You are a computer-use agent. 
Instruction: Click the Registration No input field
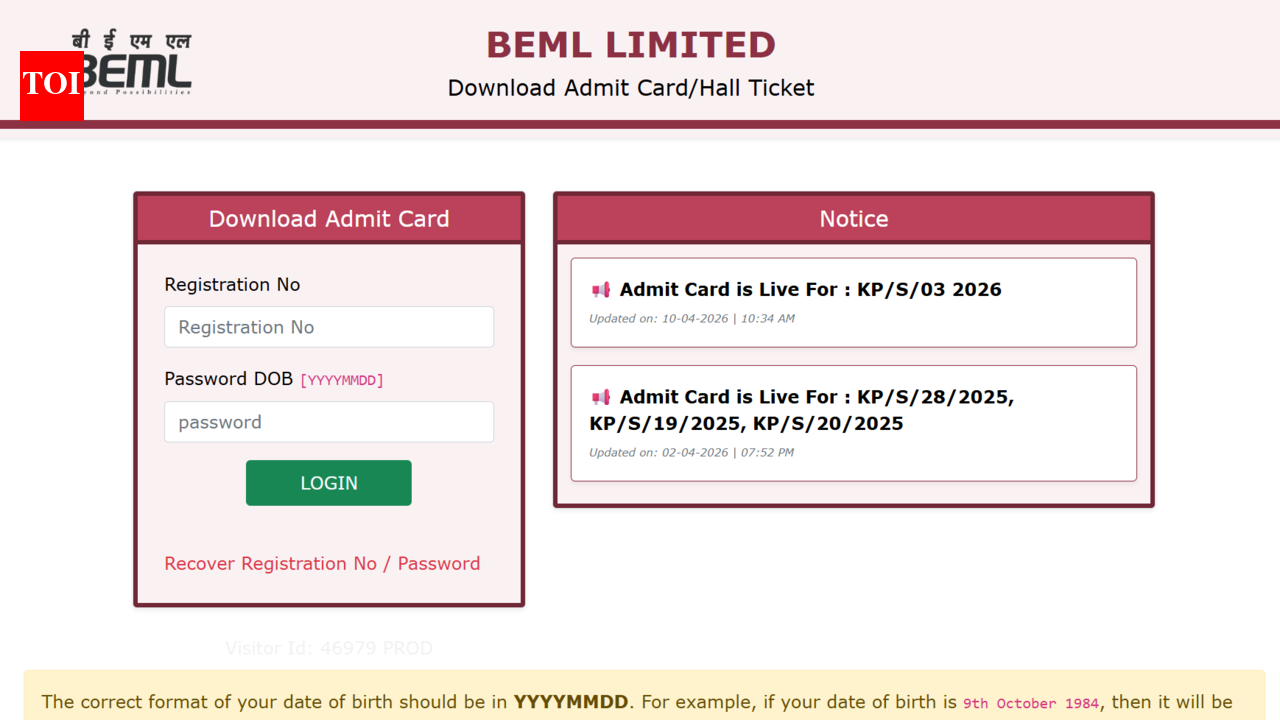pyautogui.click(x=328, y=327)
